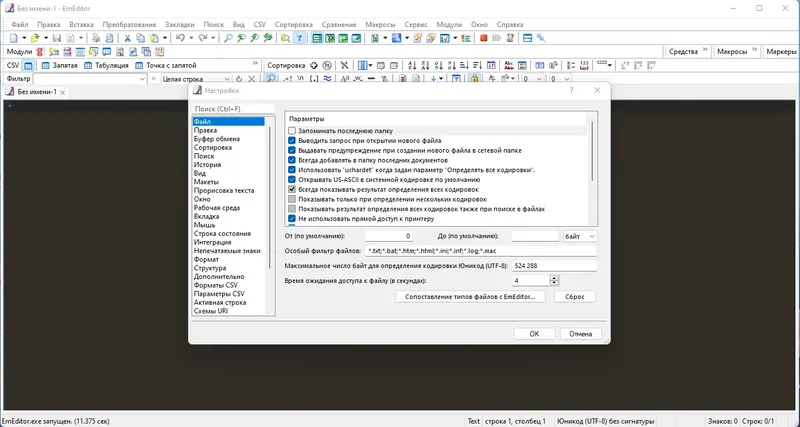Toggle 'Всегда добавлять в папку последних документов'
800x427 pixels.
click(x=292, y=160)
